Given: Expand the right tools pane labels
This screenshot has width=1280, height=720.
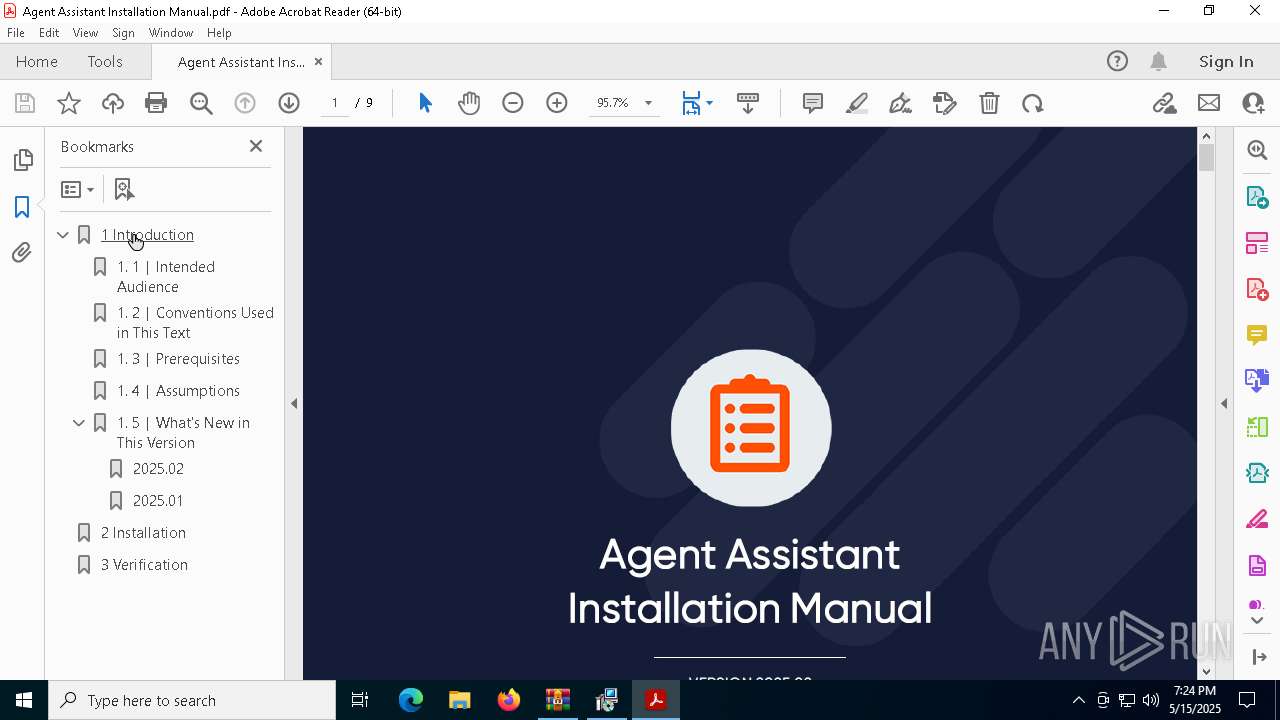Looking at the screenshot, I should point(1258,657).
